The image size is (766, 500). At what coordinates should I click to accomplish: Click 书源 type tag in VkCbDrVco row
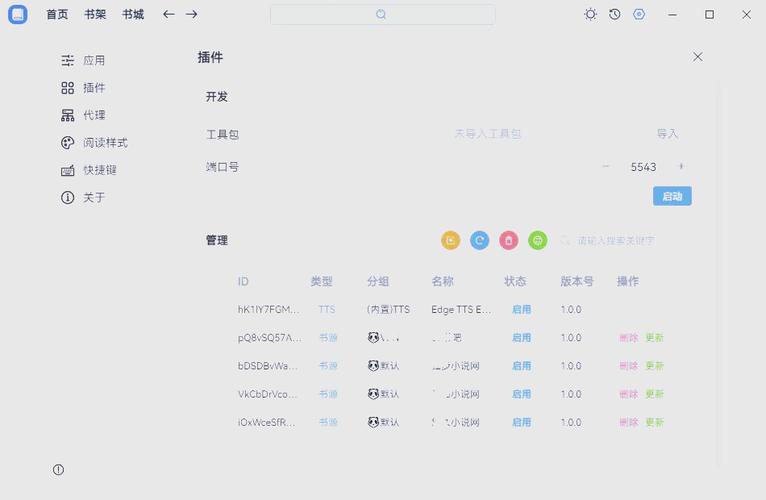(328, 394)
